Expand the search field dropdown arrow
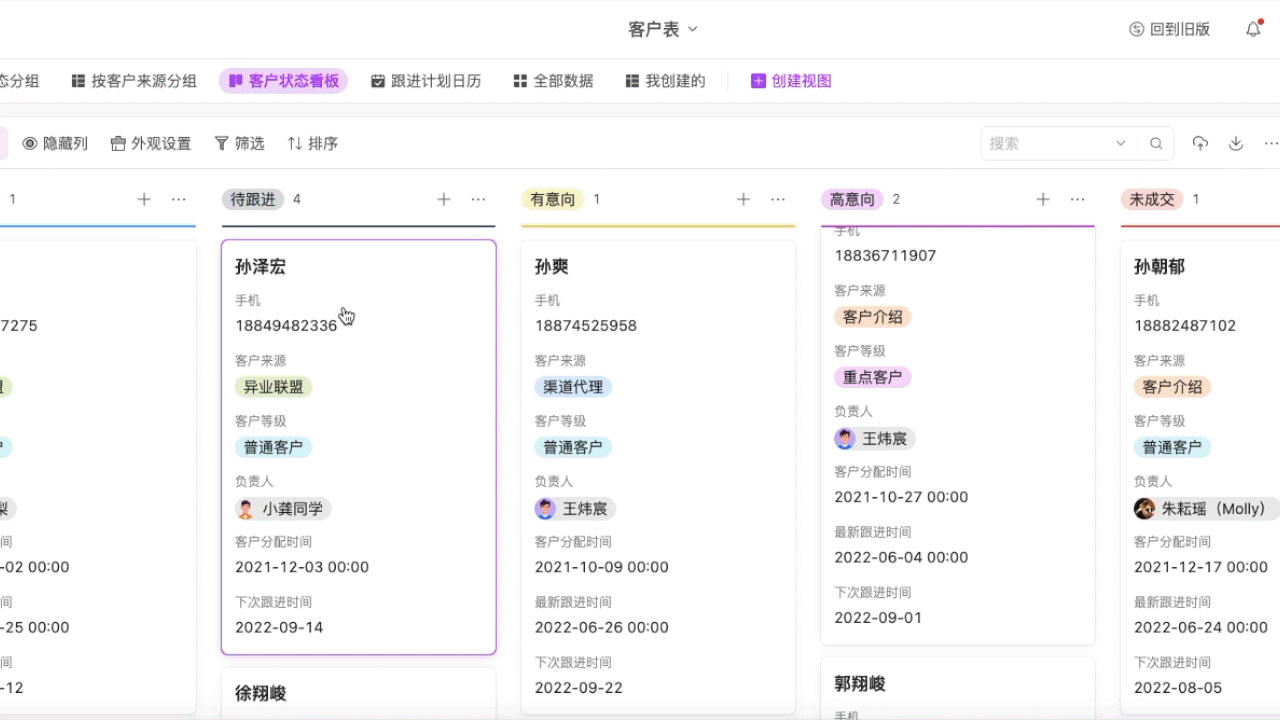This screenshot has width=1280, height=720. point(1121,144)
